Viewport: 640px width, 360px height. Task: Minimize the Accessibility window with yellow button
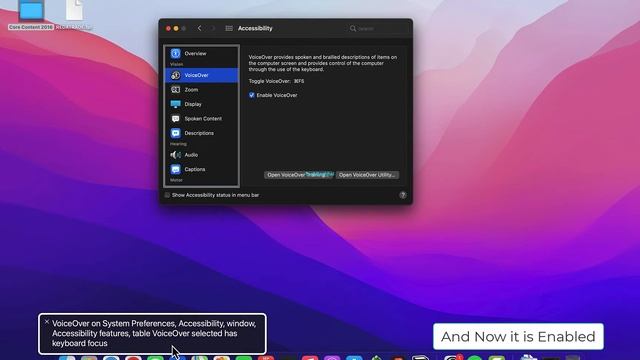click(x=176, y=29)
